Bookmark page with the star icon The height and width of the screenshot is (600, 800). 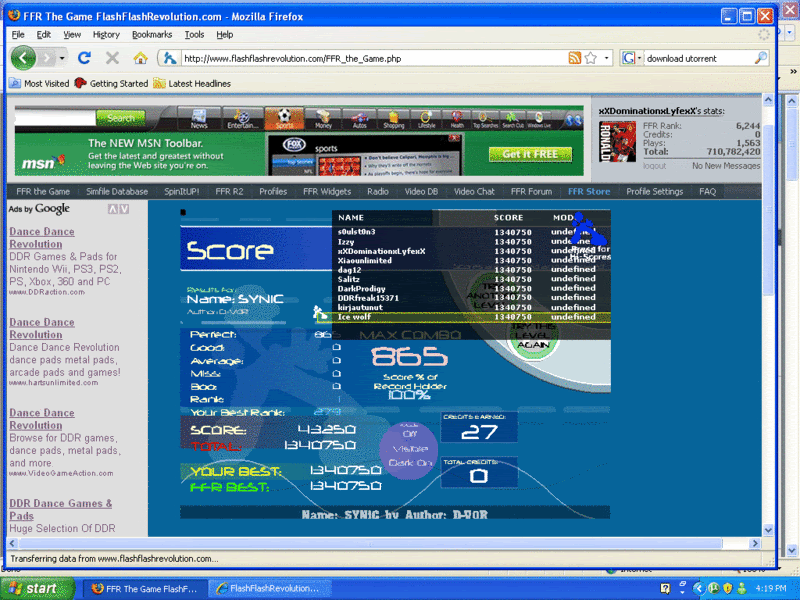tap(591, 58)
